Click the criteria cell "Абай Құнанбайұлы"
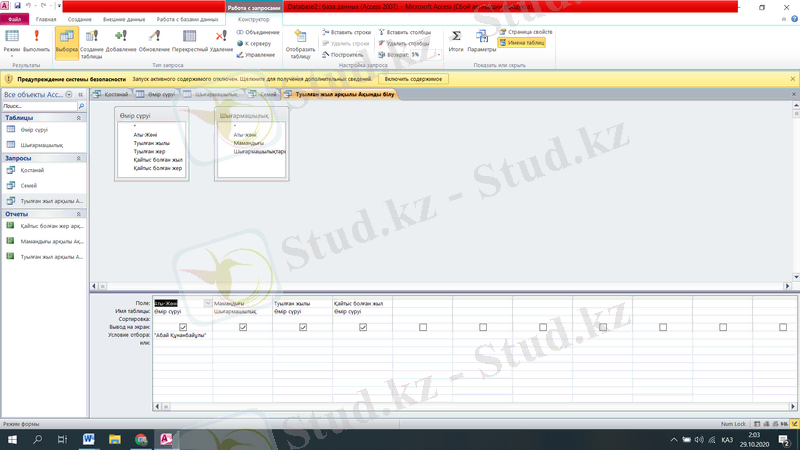Image resolution: width=800 pixels, height=450 pixels. coord(183,335)
